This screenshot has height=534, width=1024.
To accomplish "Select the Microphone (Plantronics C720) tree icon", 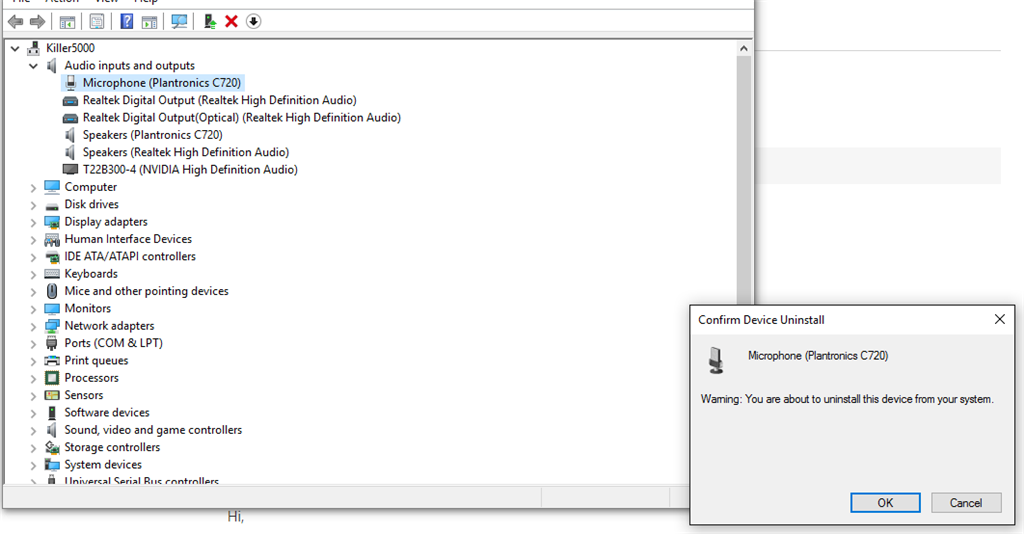I will coord(71,82).
